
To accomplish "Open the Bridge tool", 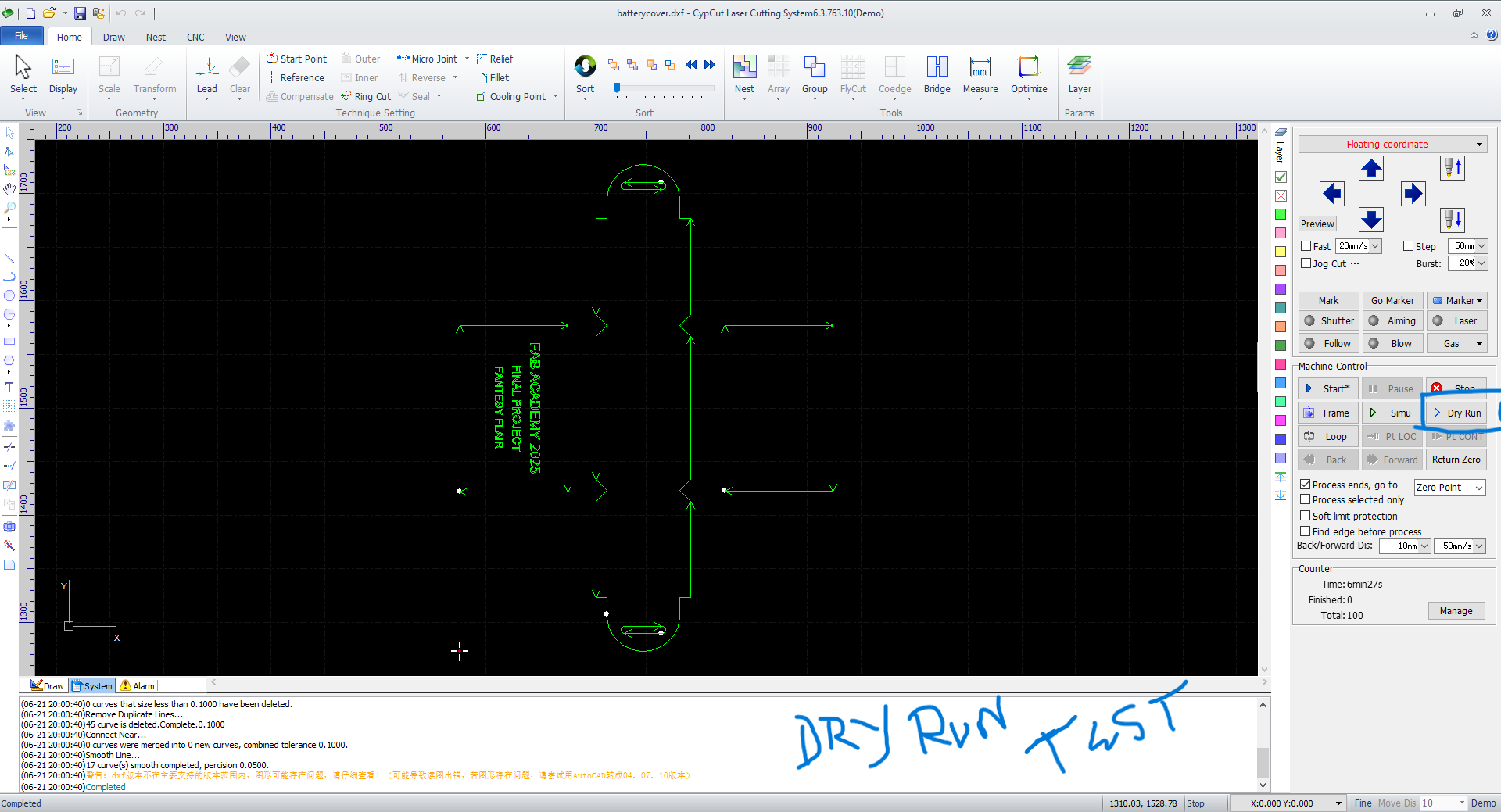I will click(937, 74).
